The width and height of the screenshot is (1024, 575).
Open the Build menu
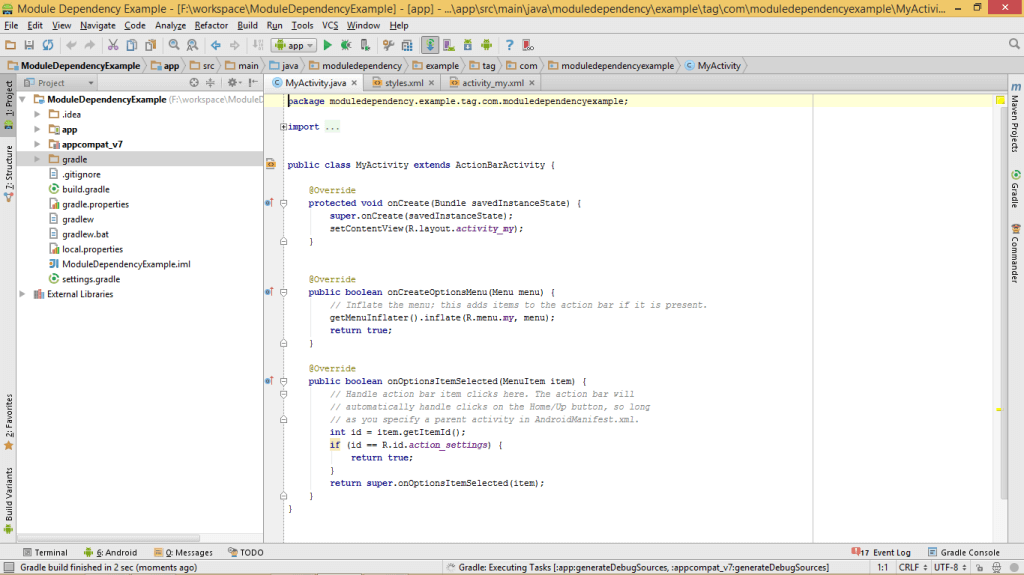click(247, 25)
